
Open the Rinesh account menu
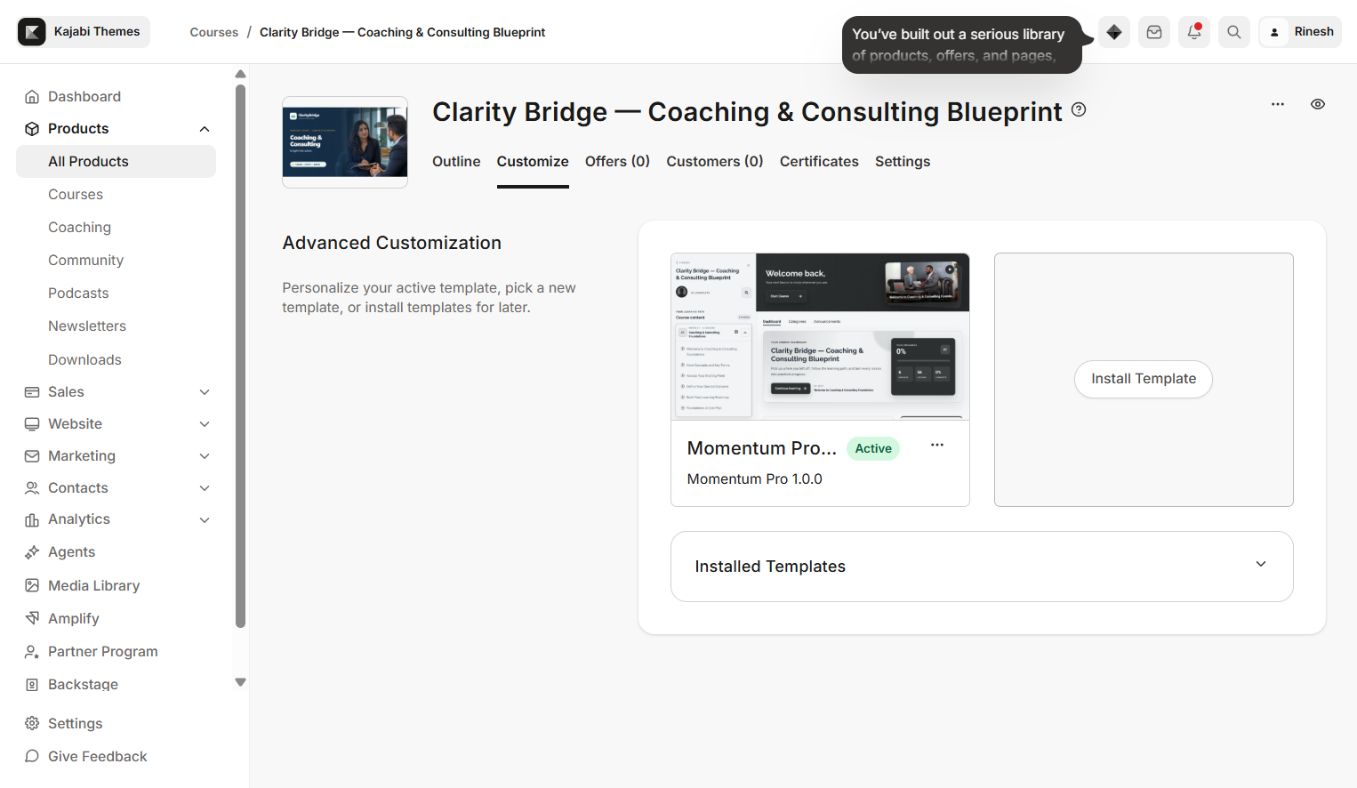coord(1300,32)
